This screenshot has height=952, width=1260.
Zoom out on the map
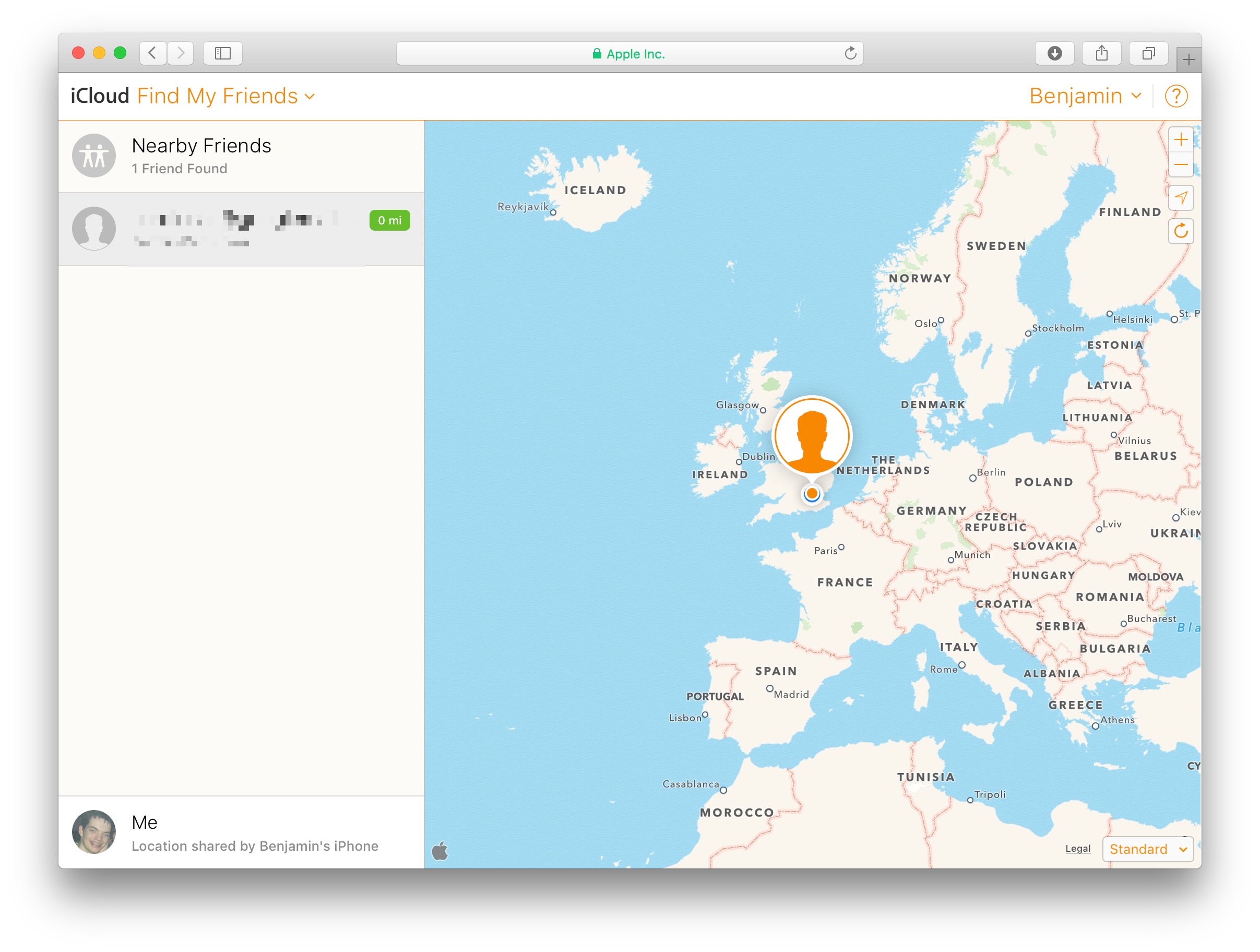(x=1181, y=164)
